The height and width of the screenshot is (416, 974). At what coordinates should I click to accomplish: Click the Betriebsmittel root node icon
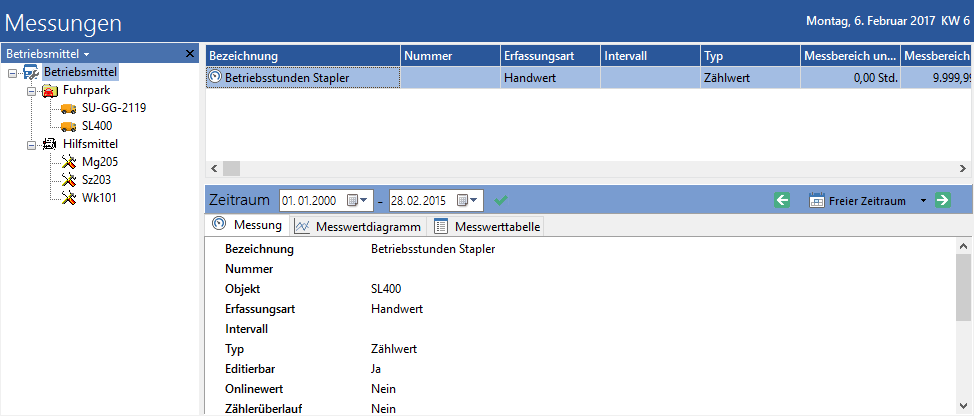coord(31,73)
